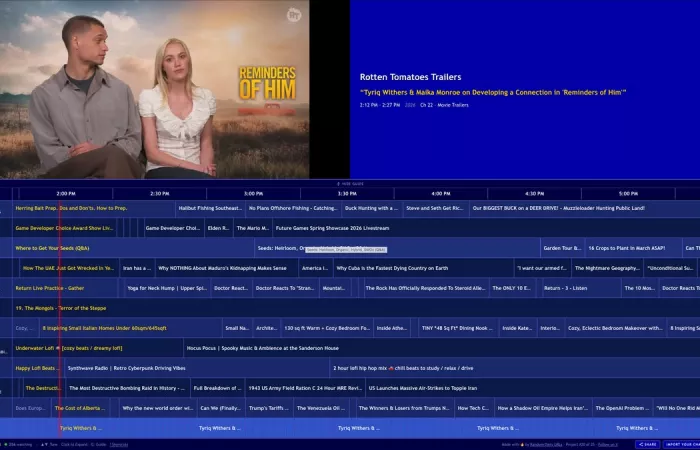Select '19. The Mongols - Terror of the Steppe'
This screenshot has height=450, width=700.
[x=356, y=308]
